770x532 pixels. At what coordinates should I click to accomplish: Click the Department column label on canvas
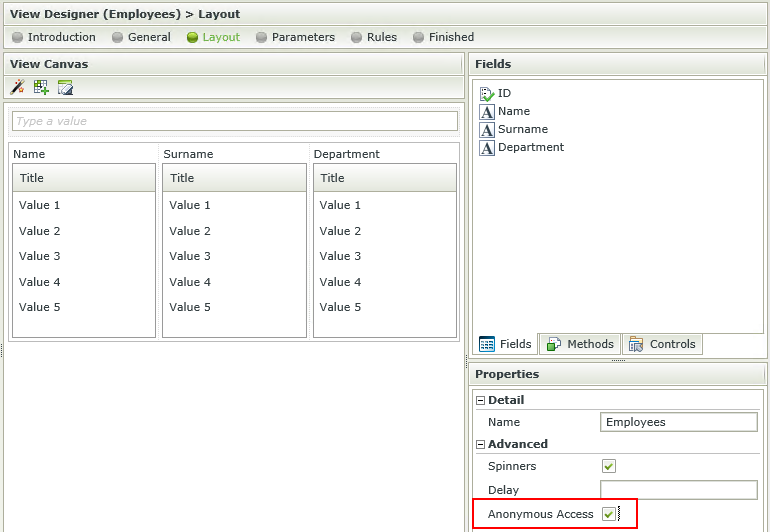[x=347, y=154]
